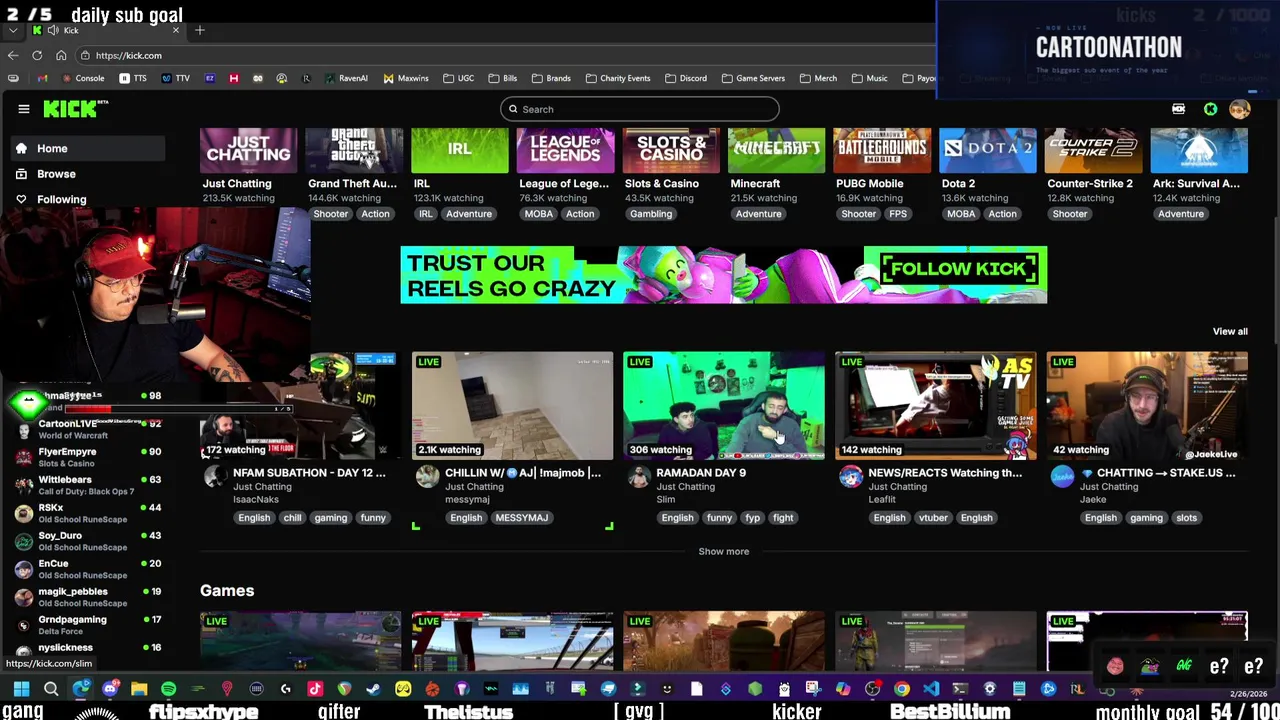Click the browser home icon

[x=61, y=56]
